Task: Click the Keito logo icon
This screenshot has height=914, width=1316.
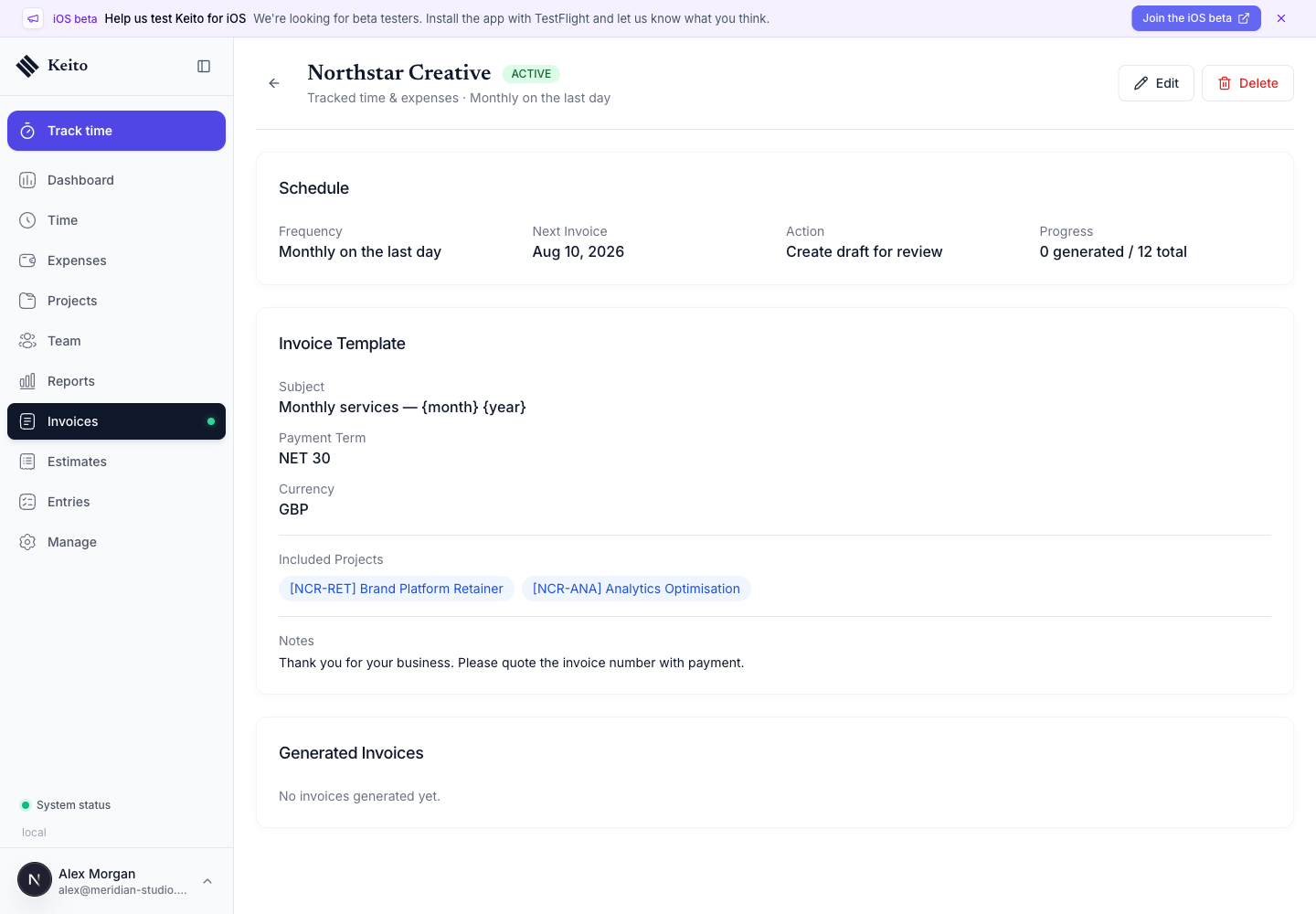Action: 27,66
